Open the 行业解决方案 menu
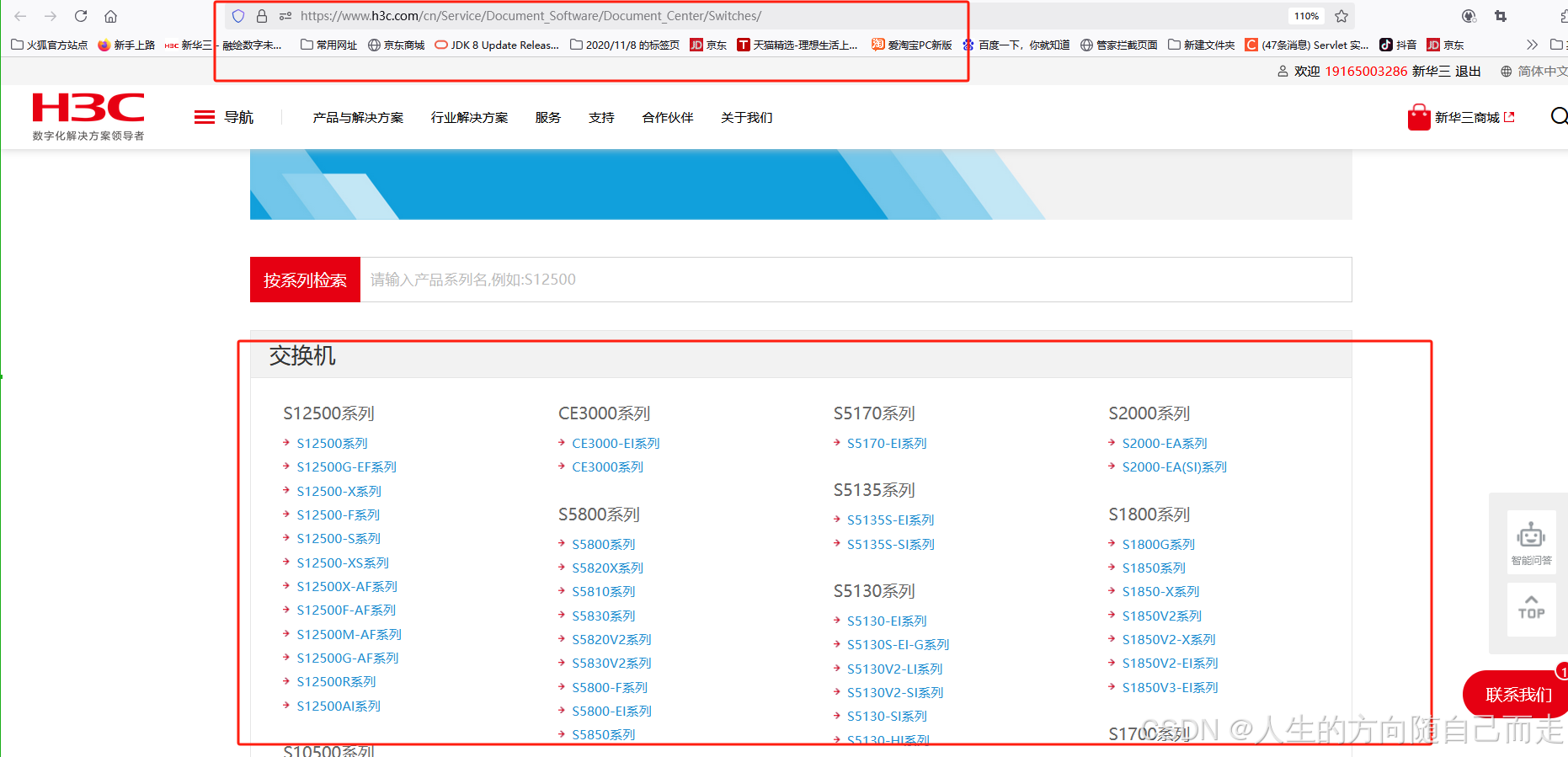The width and height of the screenshot is (1568, 757). click(469, 117)
